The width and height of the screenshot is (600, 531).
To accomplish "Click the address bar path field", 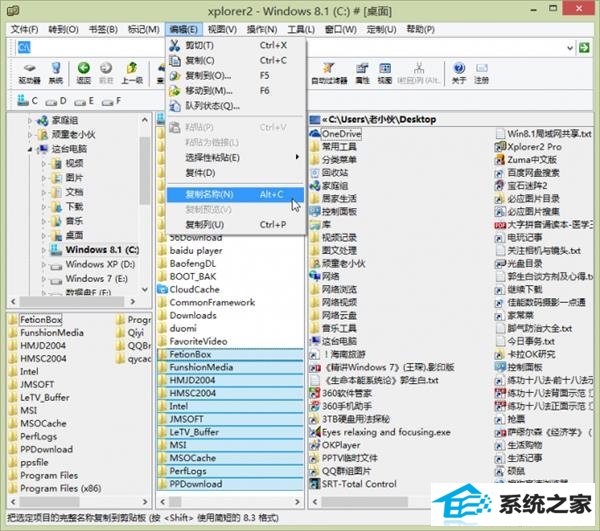I will pyautogui.click(x=291, y=48).
